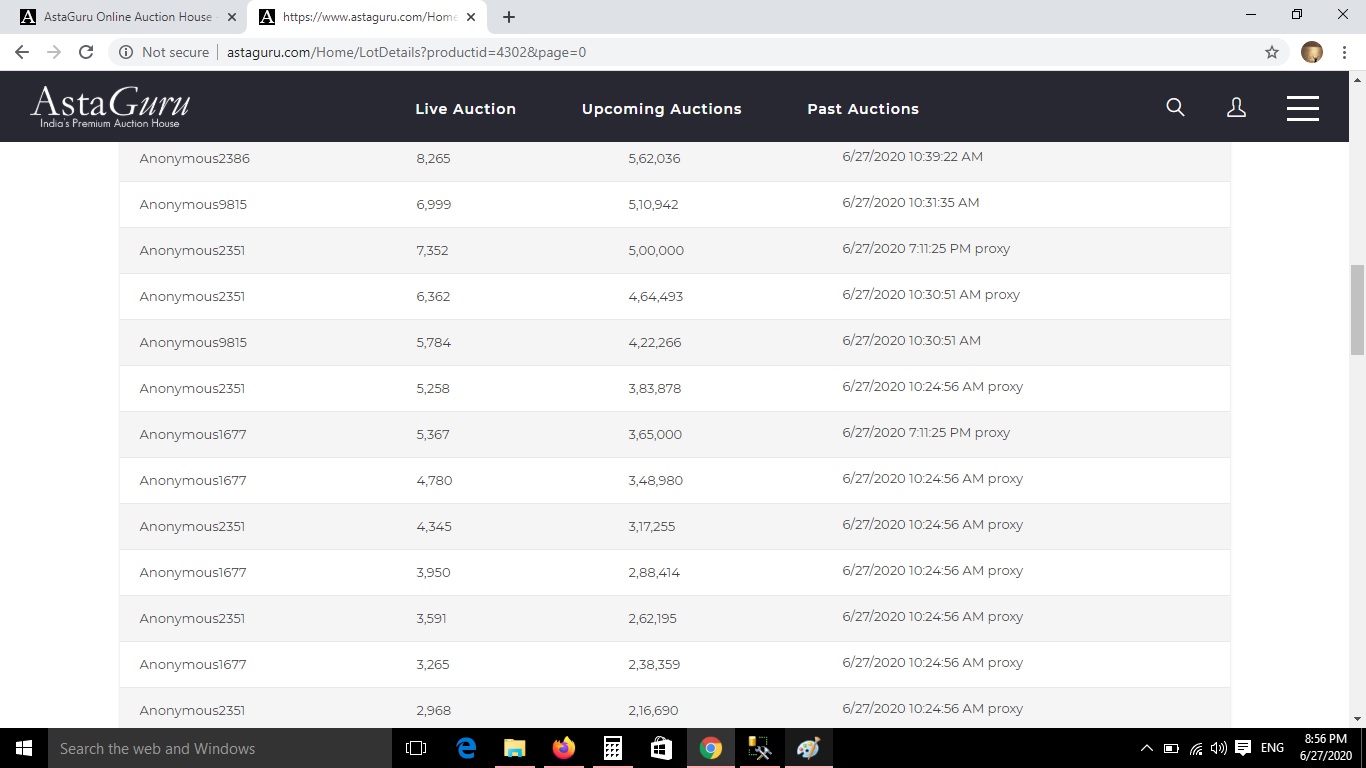
Task: Switch to AstaGuru Online Auction House tab
Action: pyautogui.click(x=125, y=17)
